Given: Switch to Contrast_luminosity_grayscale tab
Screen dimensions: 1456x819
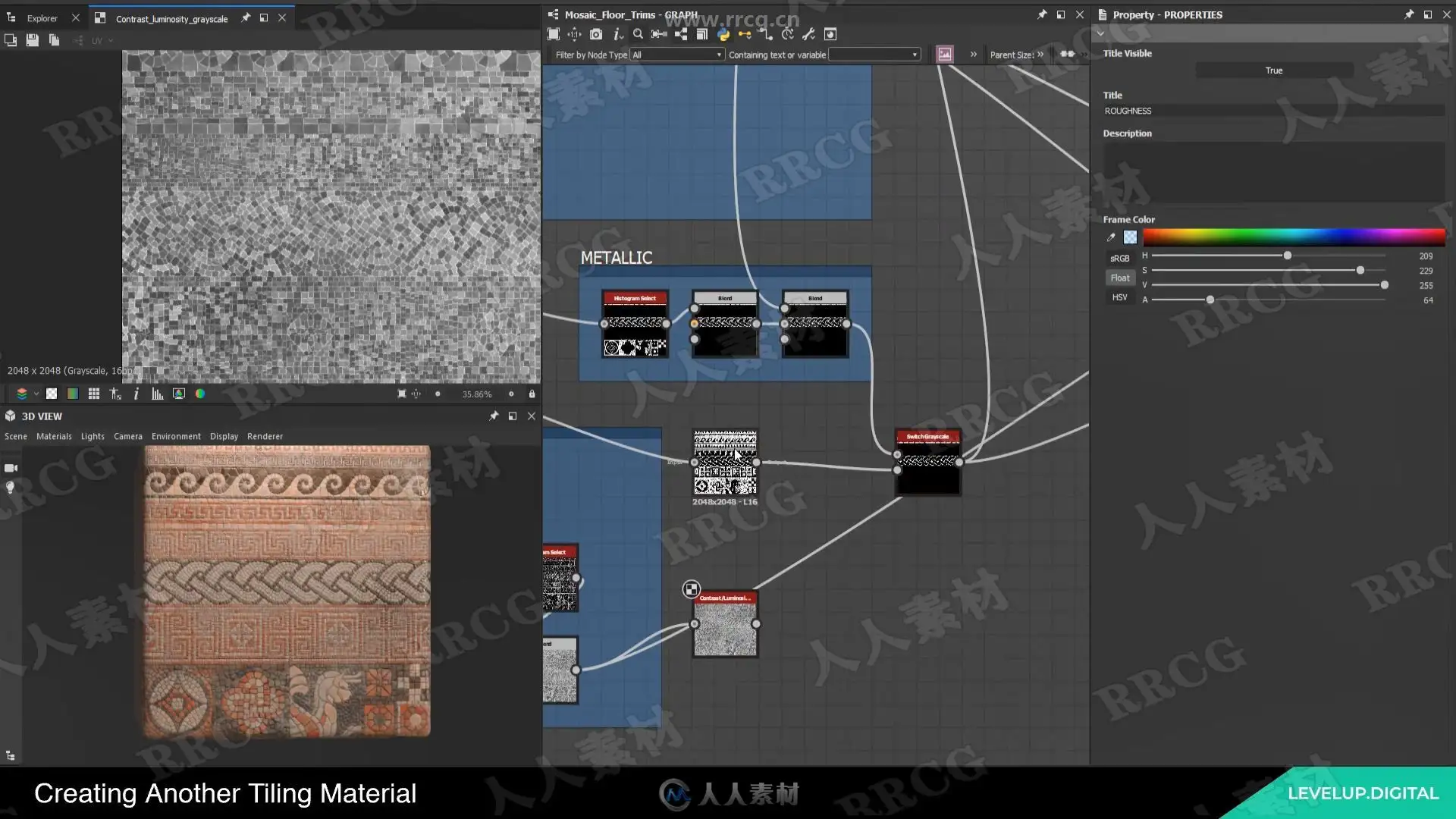Looking at the screenshot, I should (171, 18).
